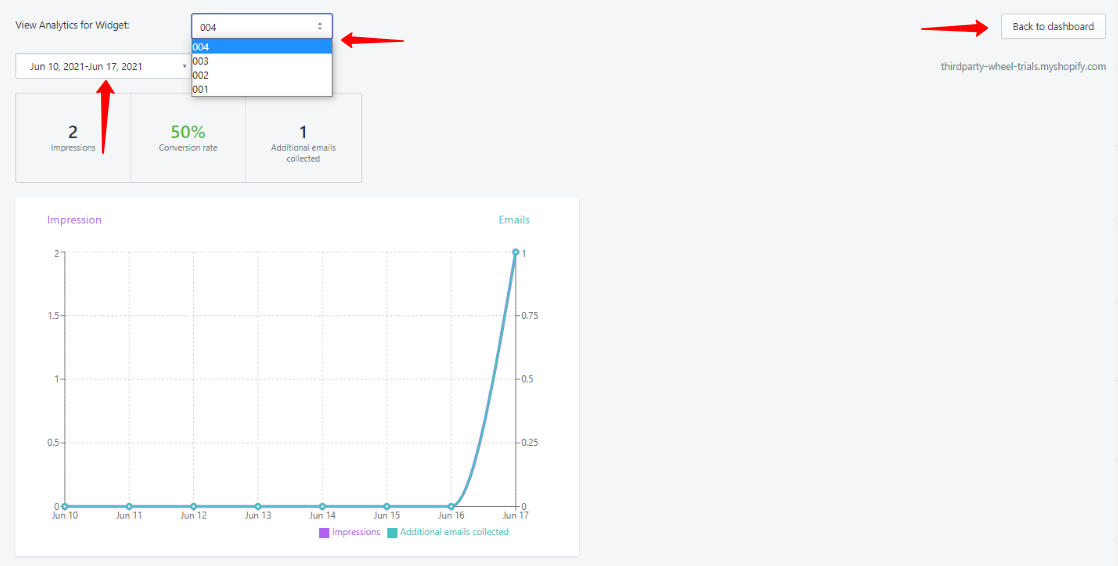The width and height of the screenshot is (1118, 566).
Task: Click the Impressions legend label
Action: coord(356,532)
